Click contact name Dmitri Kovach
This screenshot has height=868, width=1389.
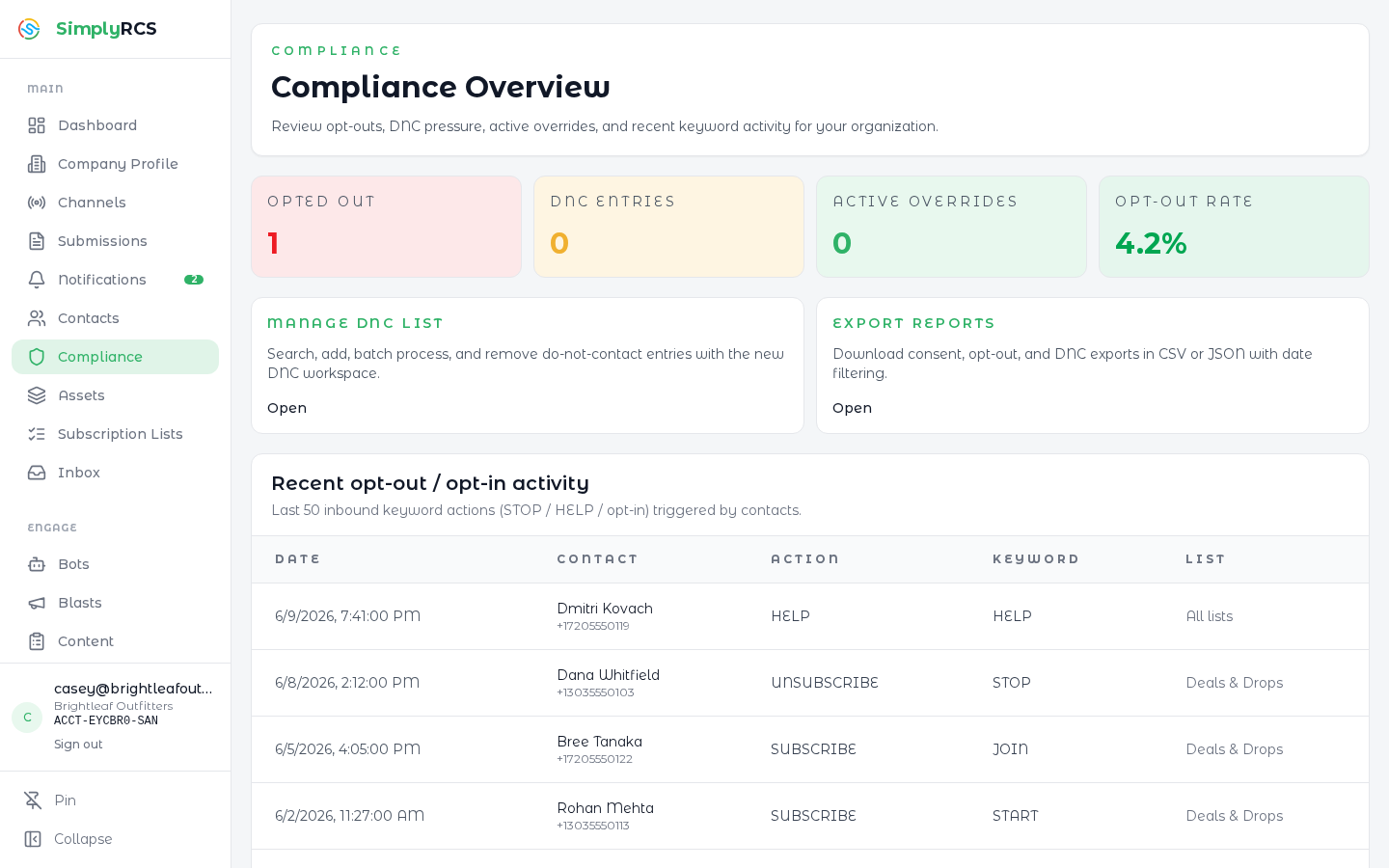click(605, 609)
